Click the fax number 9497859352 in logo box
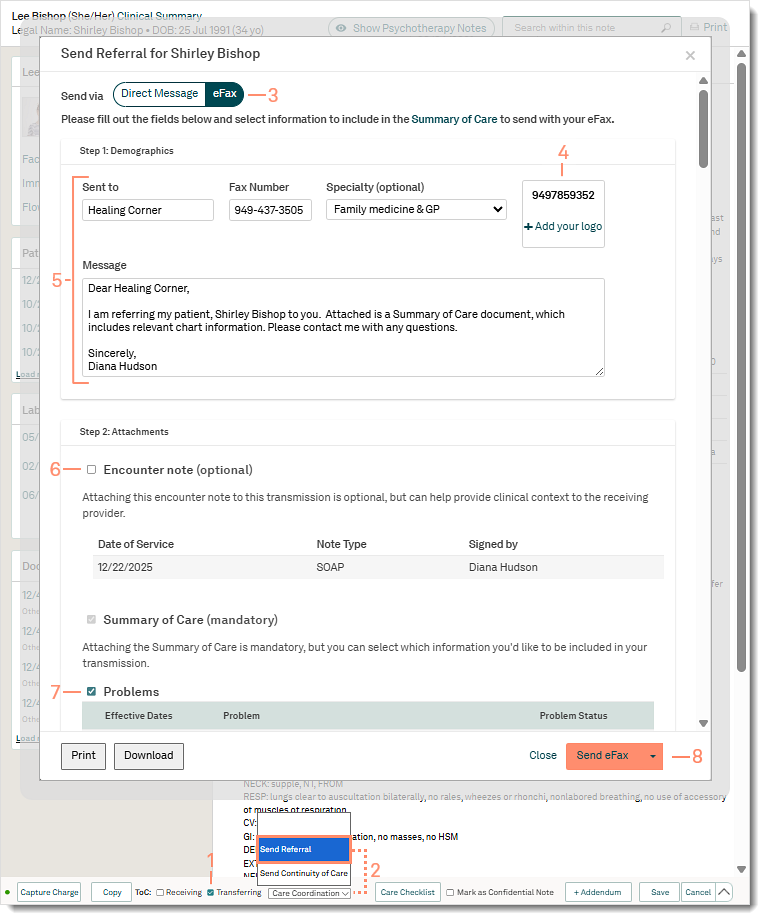The width and height of the screenshot is (765, 920). coord(563,195)
